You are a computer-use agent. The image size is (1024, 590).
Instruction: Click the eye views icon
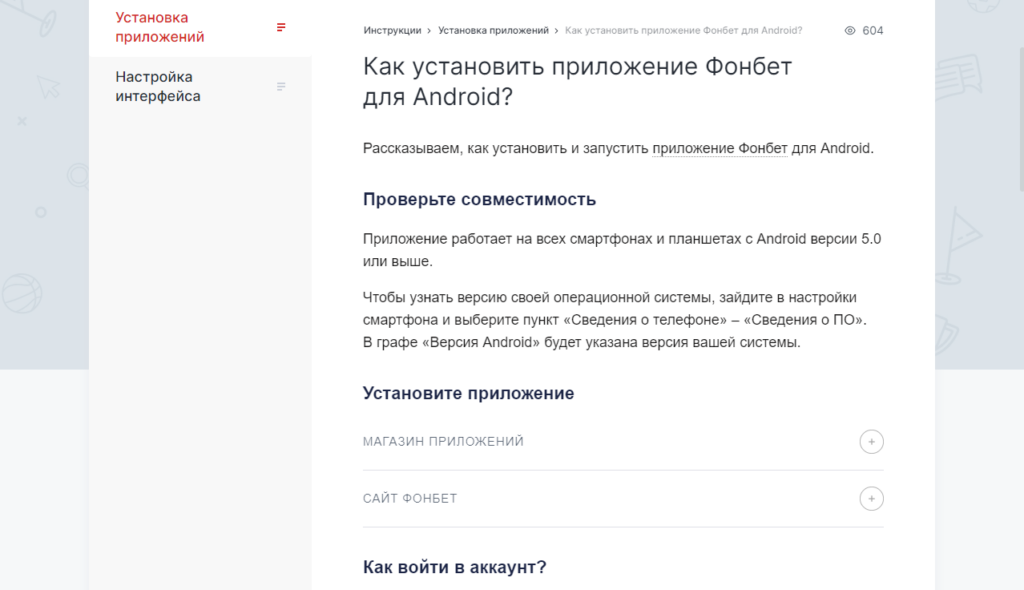click(850, 31)
